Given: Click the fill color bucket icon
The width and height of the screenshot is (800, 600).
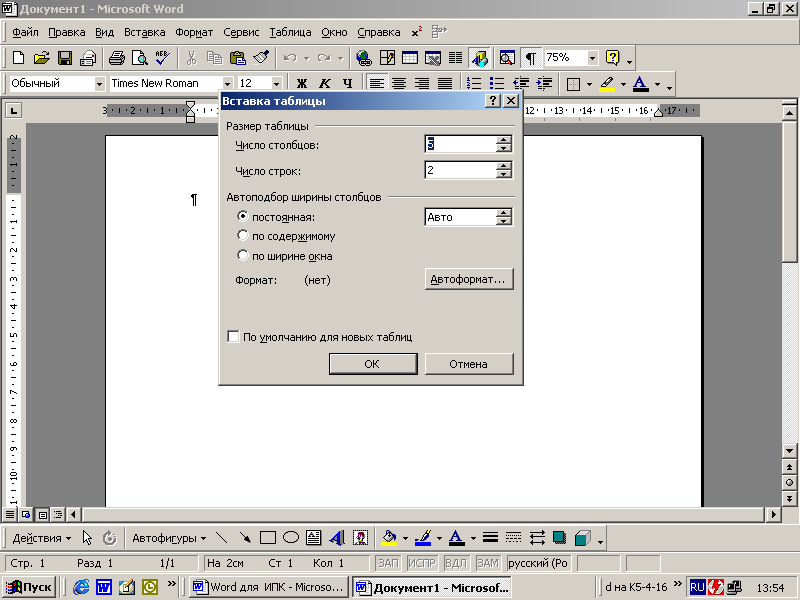Looking at the screenshot, I should tap(389, 538).
